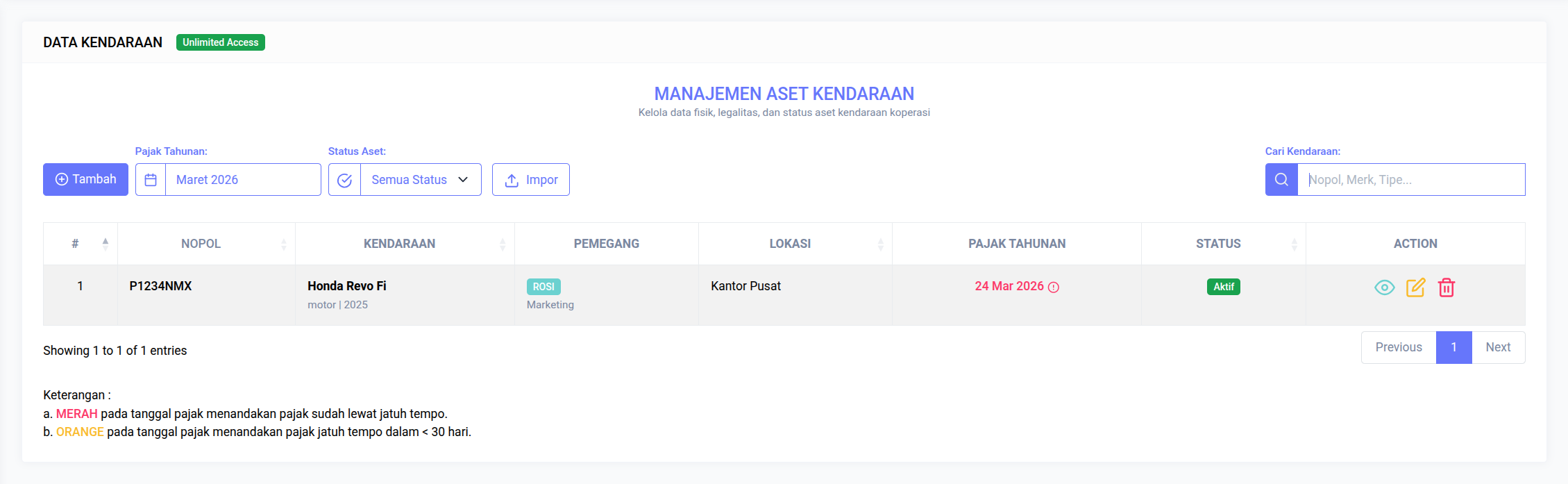Sort the table by NOPOL column
Screen dimensions: 1568x484
tap(201, 244)
